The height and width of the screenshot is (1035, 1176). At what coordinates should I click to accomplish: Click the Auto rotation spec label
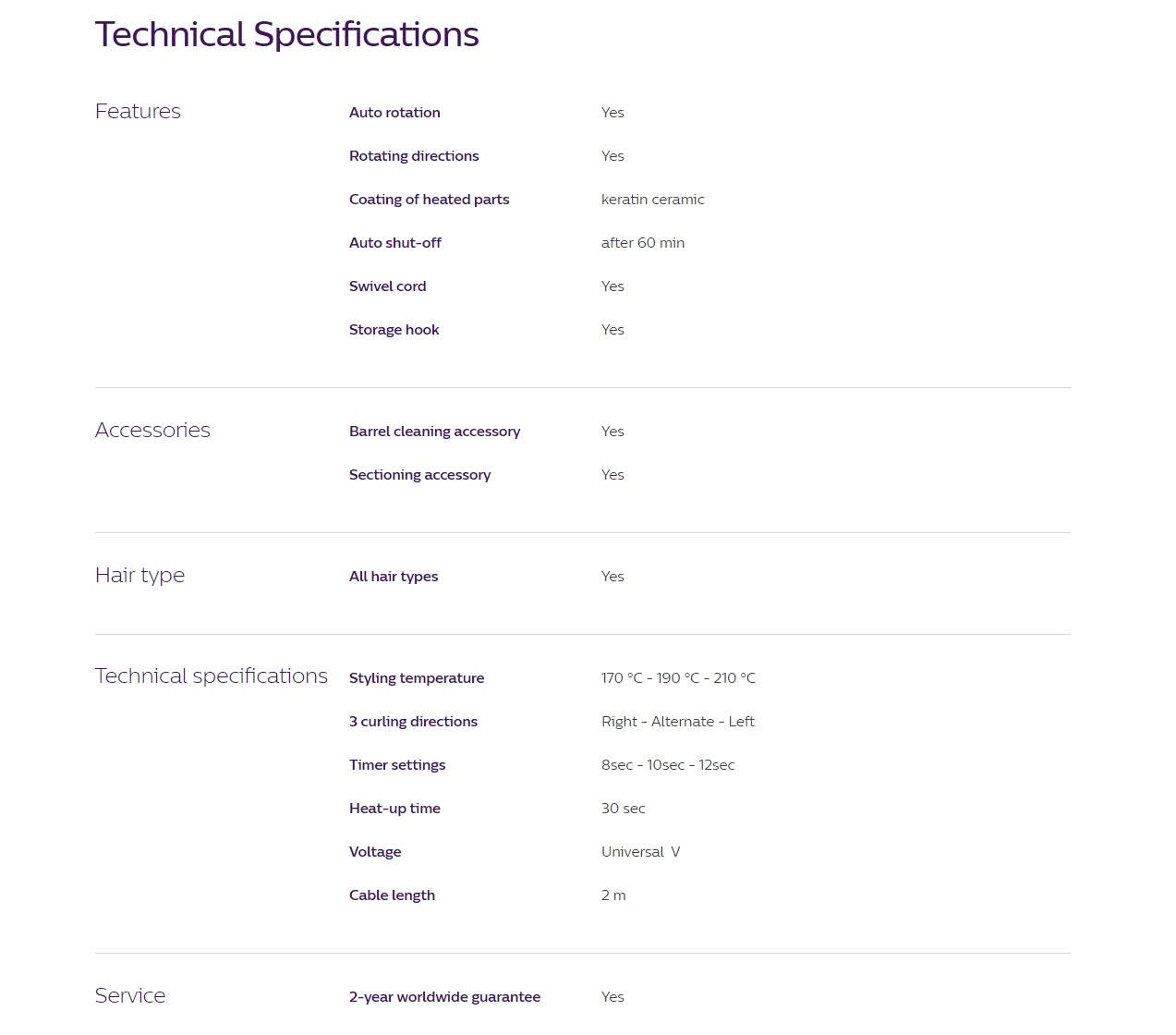394,113
